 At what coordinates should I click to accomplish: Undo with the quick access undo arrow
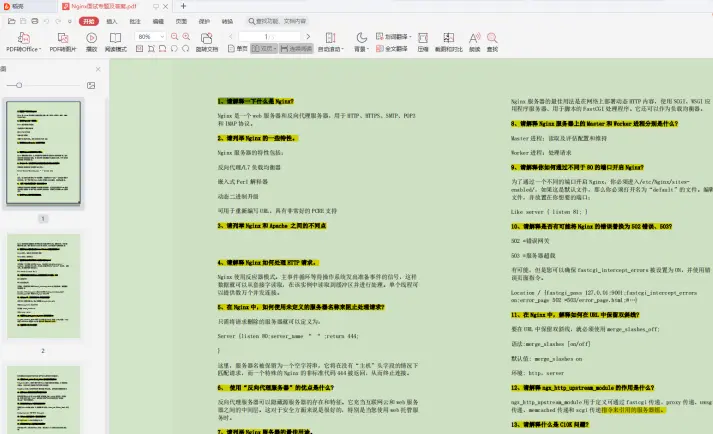(46, 21)
